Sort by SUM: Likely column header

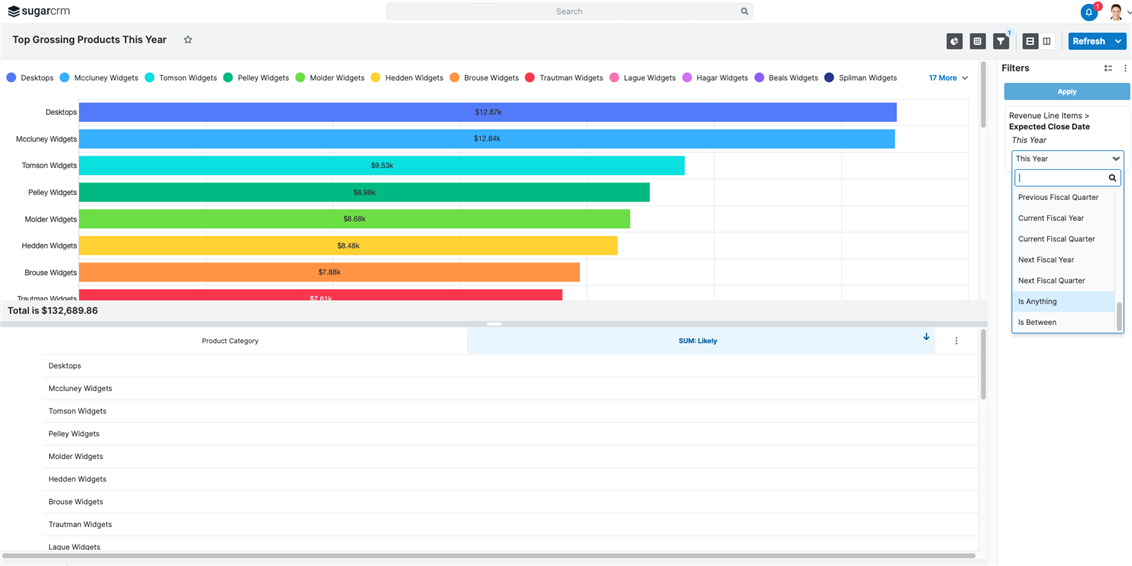point(698,341)
